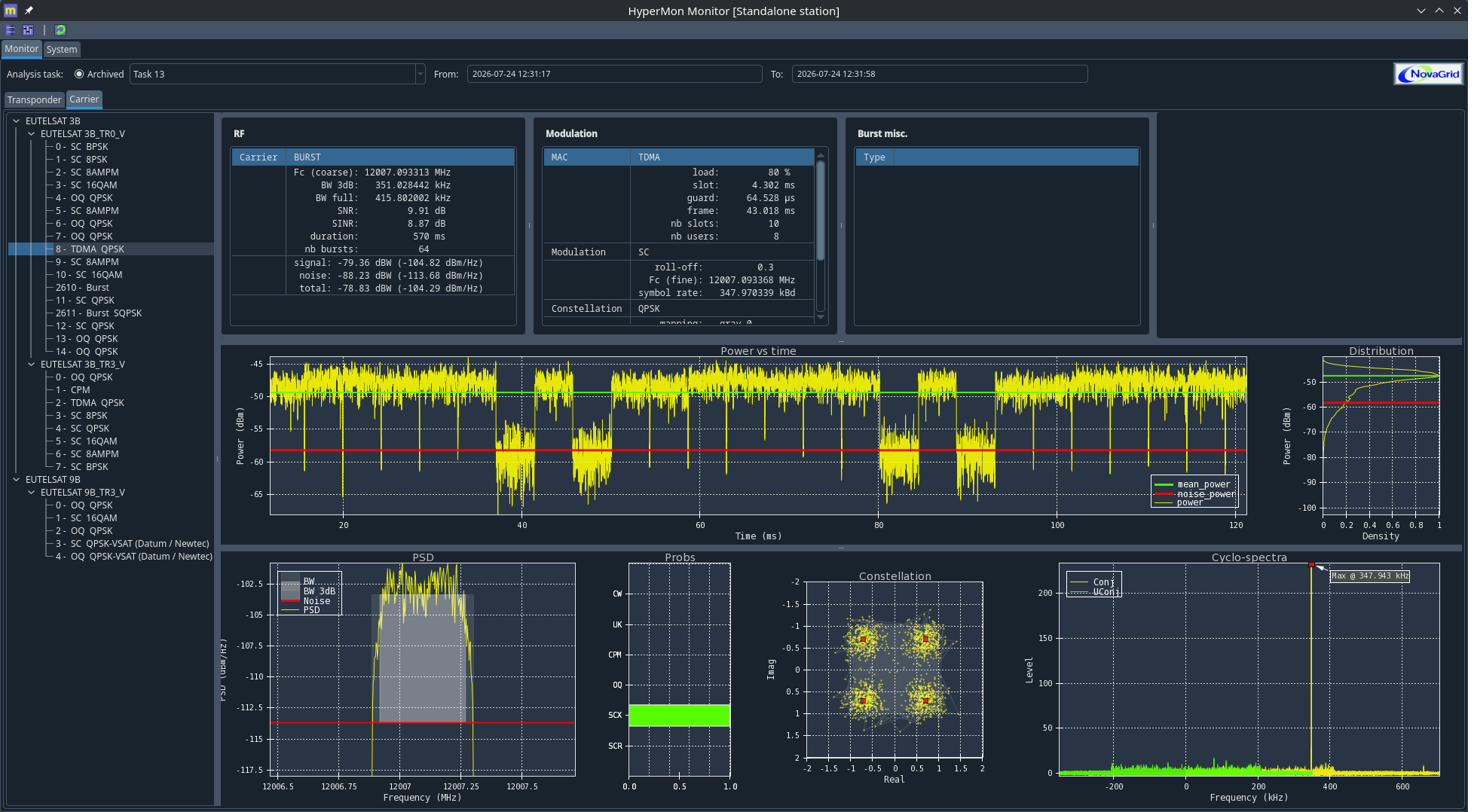Collapse the EUTELSAT 9B tree node
Screen dimensions: 1484x812
(x=17, y=479)
